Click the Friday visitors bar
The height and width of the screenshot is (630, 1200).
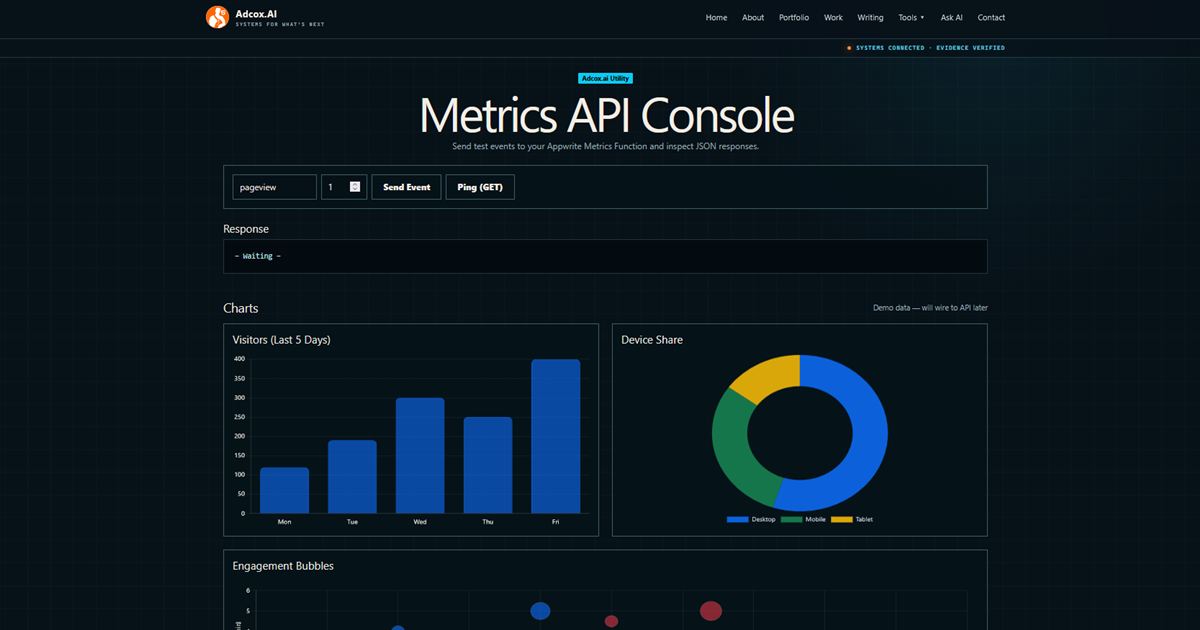(x=556, y=436)
